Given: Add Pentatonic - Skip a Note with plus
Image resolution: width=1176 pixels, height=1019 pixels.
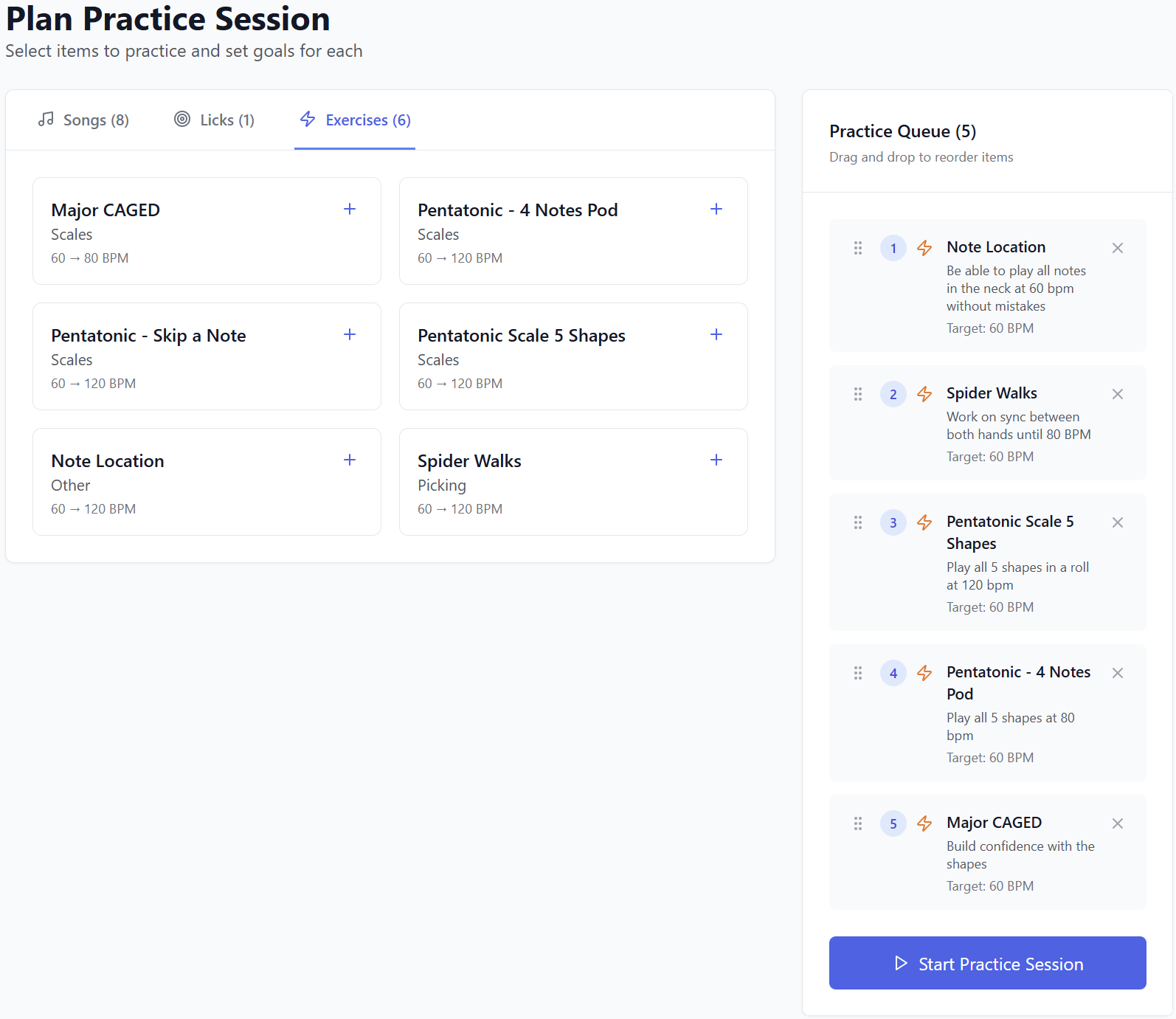Looking at the screenshot, I should click(350, 334).
